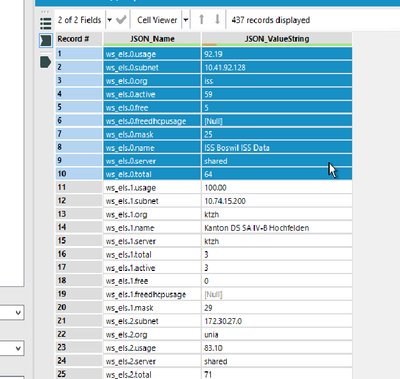Click the value '83.10'
The image size is (400, 379).
277,347
